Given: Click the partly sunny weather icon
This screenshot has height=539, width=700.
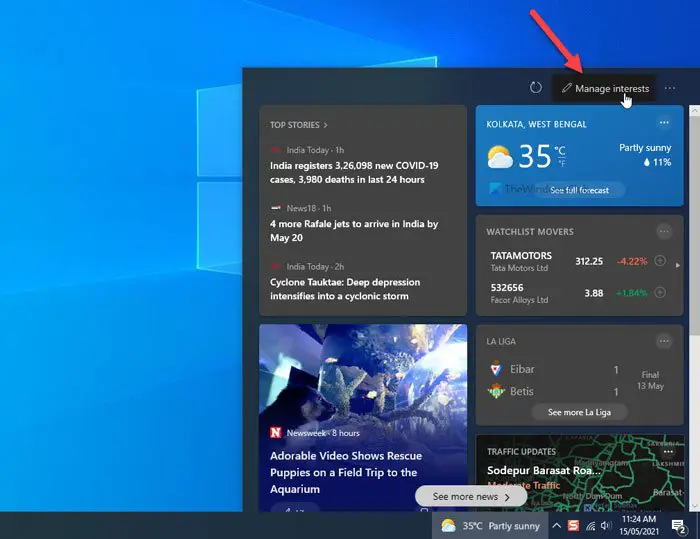Looking at the screenshot, I should (500, 157).
